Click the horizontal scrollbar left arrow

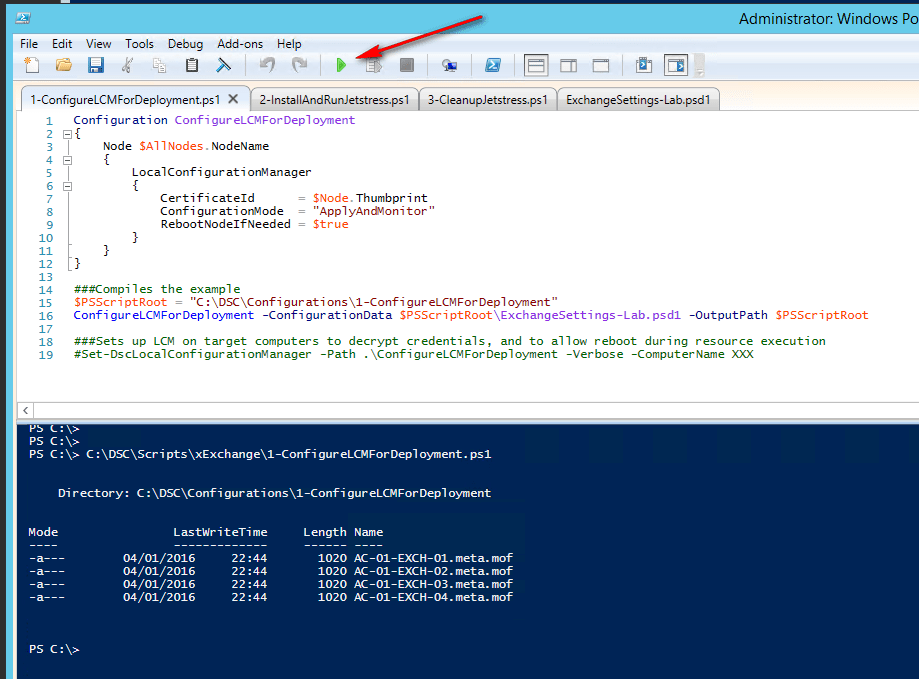pyautogui.click(x=26, y=410)
